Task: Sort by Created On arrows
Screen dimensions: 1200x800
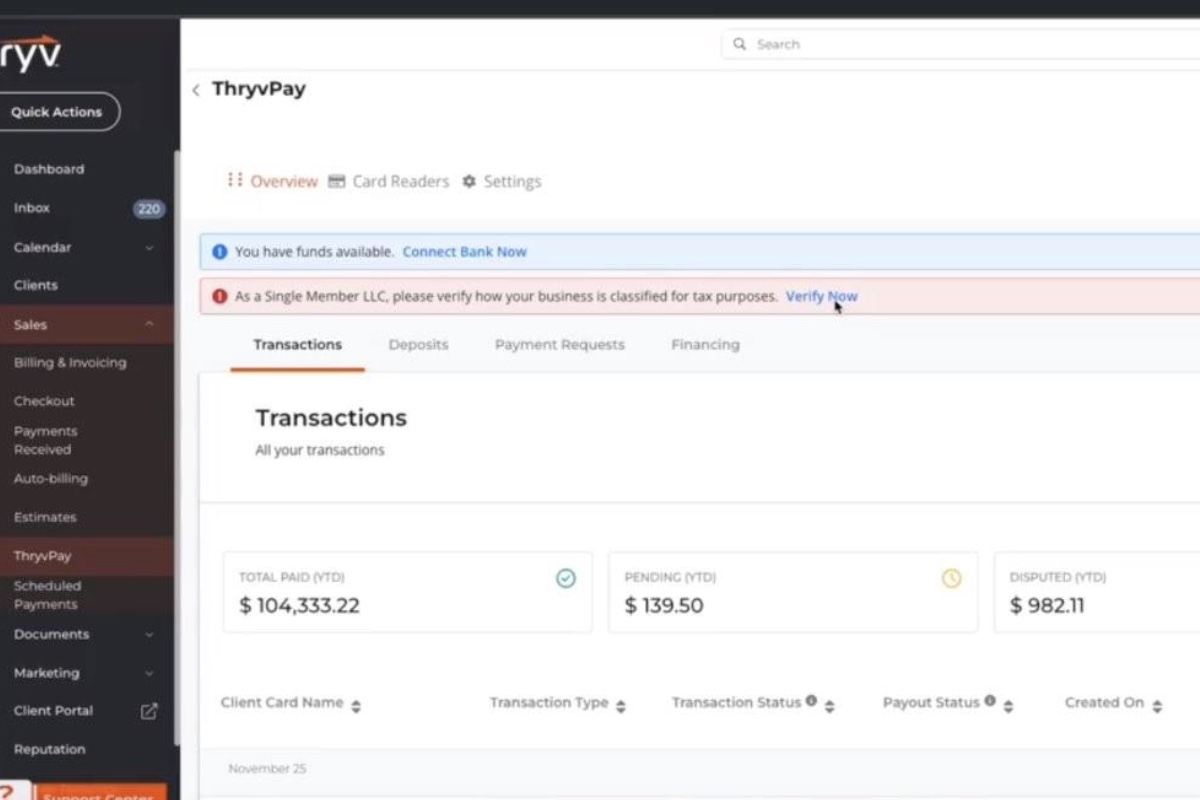Action: click(x=1157, y=706)
